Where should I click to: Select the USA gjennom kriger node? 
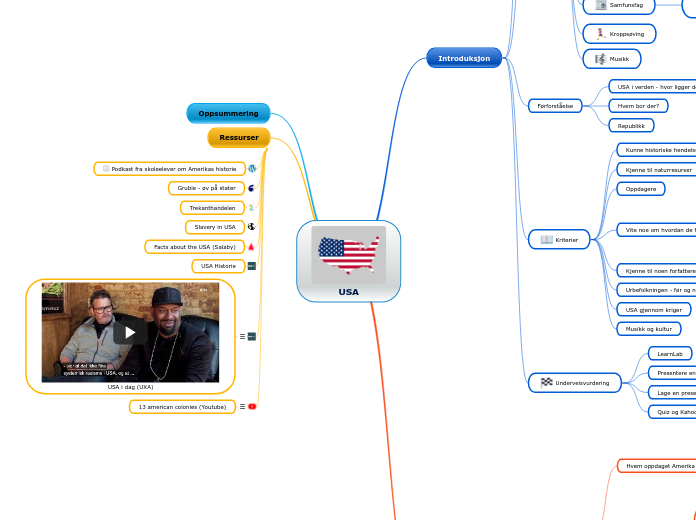tap(653, 310)
